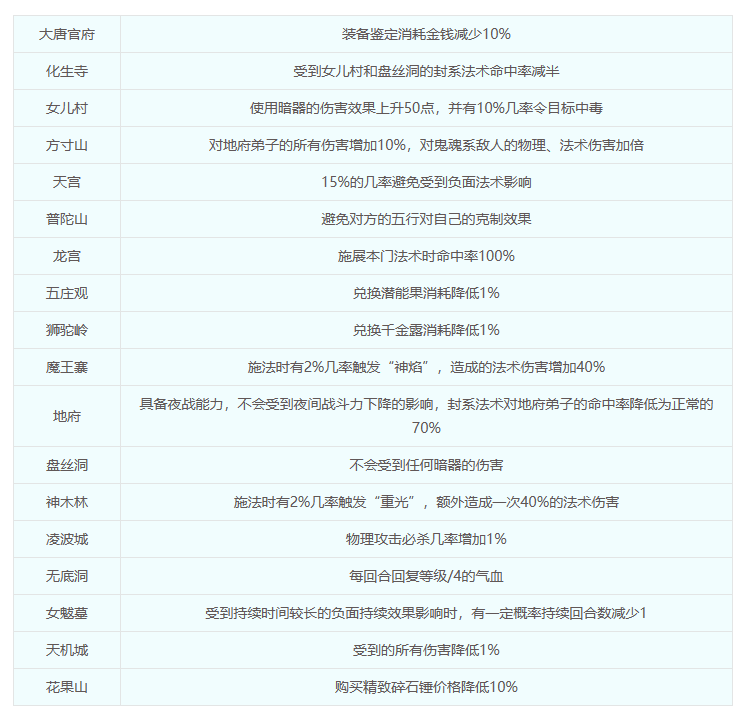Select the 大唐官府 table cell
This screenshot has height=717, width=742.
[67, 34]
